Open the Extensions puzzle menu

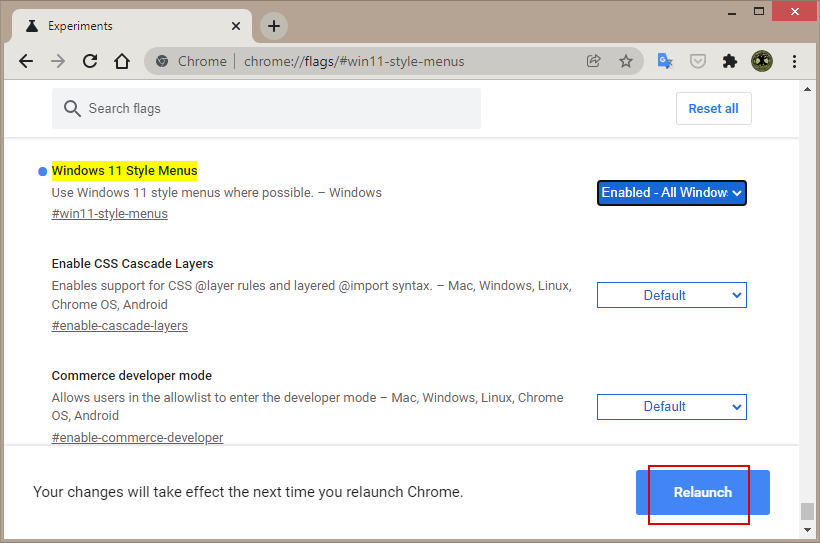[730, 61]
